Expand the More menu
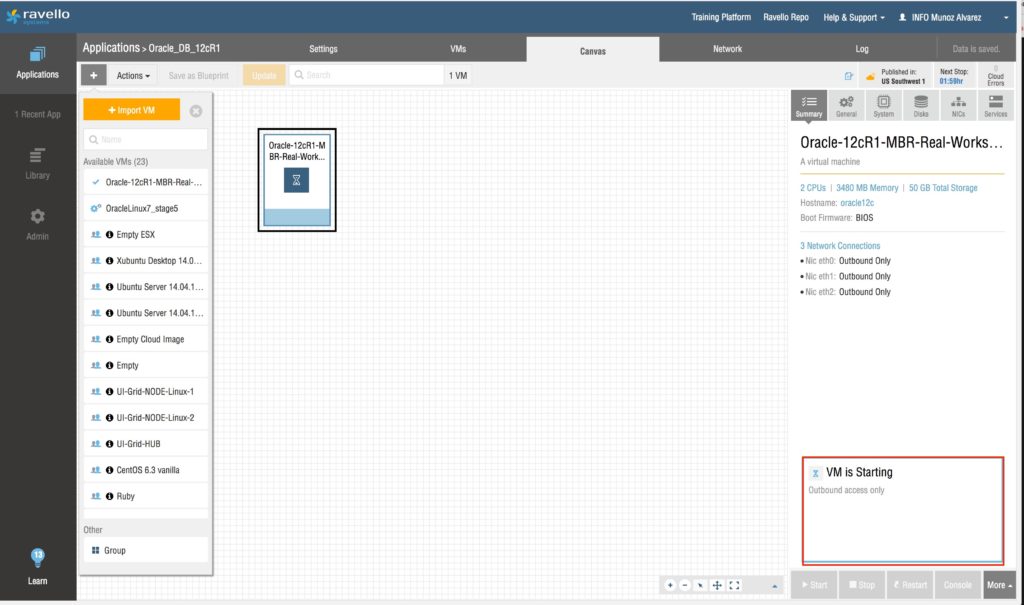 click(x=999, y=585)
